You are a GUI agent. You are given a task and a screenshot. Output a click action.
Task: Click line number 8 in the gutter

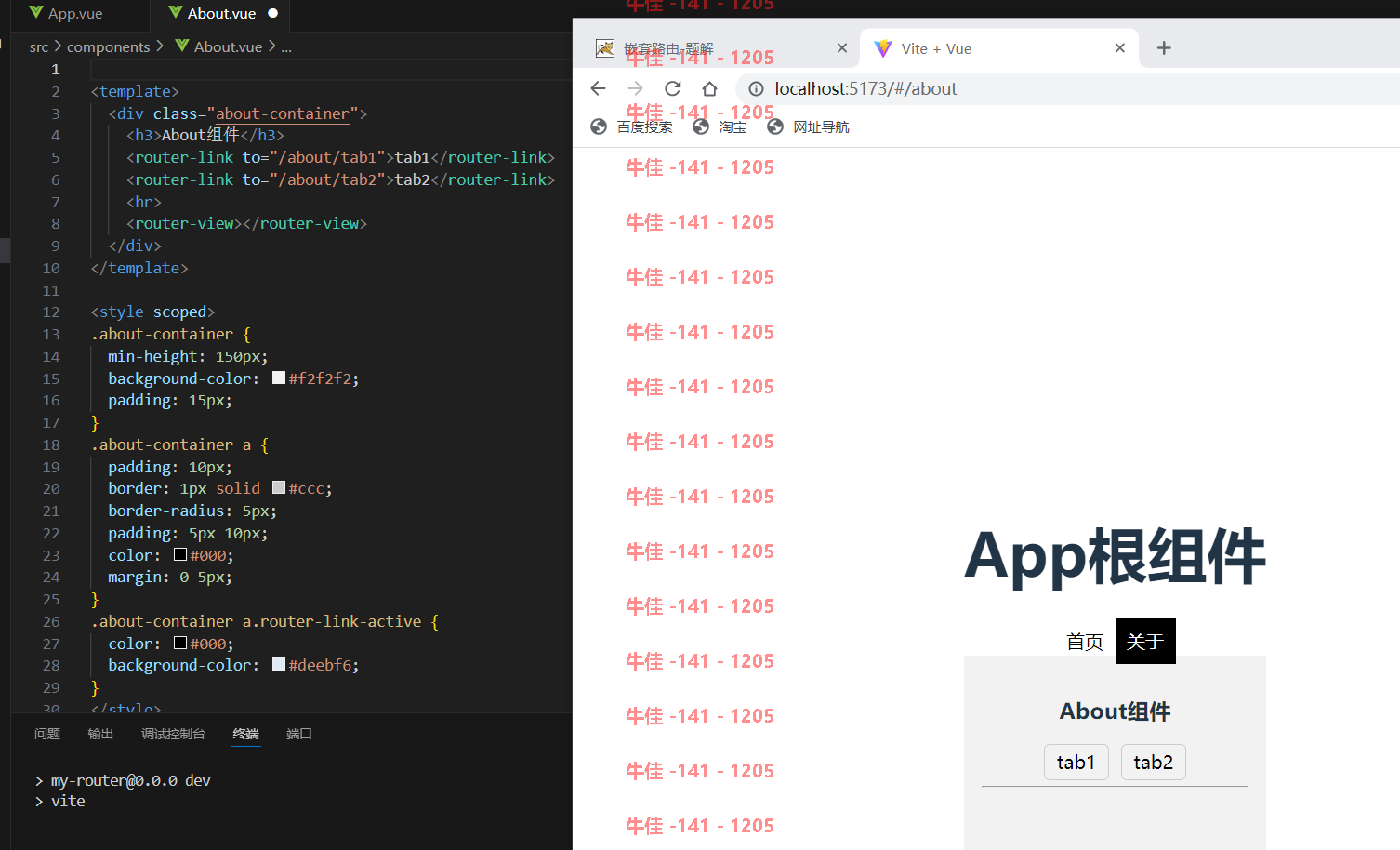tap(56, 224)
